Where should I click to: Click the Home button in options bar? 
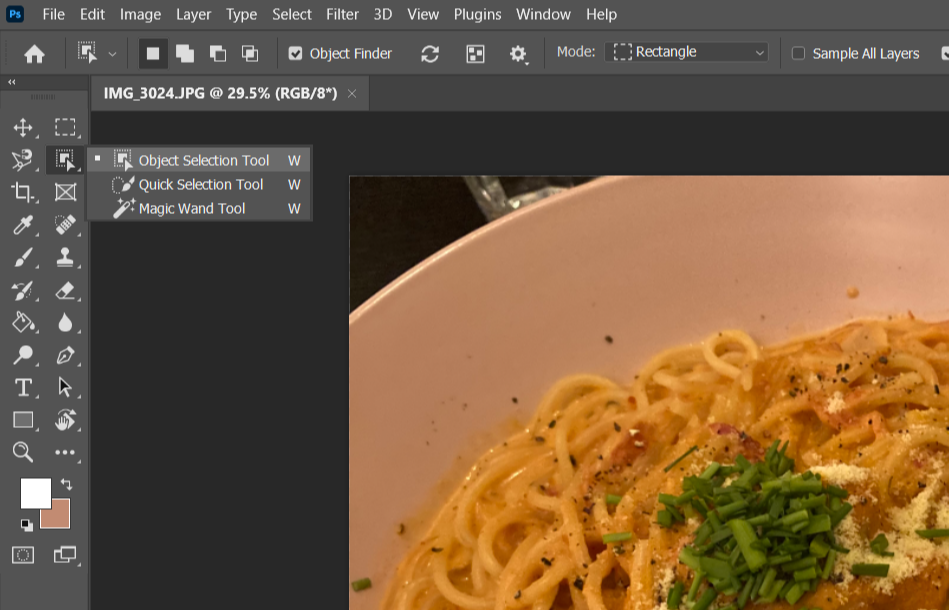click(x=34, y=54)
